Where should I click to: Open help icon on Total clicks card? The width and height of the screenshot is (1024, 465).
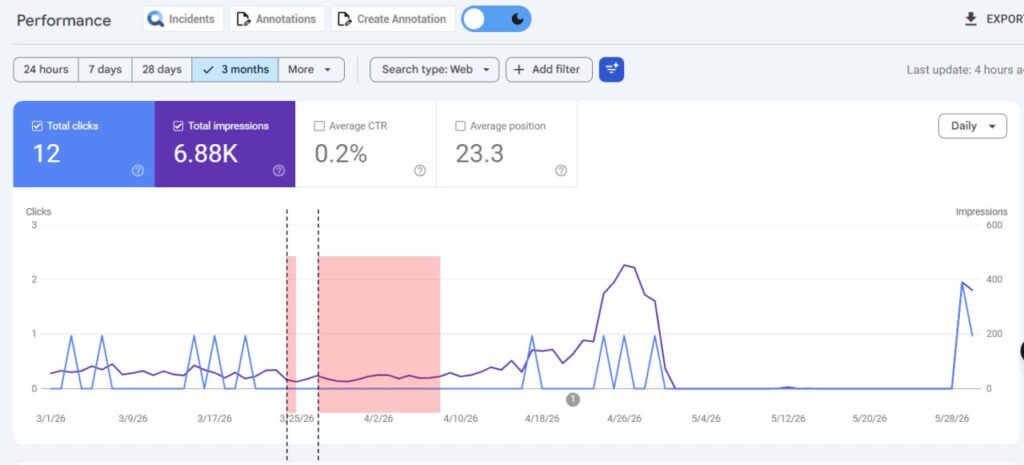(x=138, y=170)
